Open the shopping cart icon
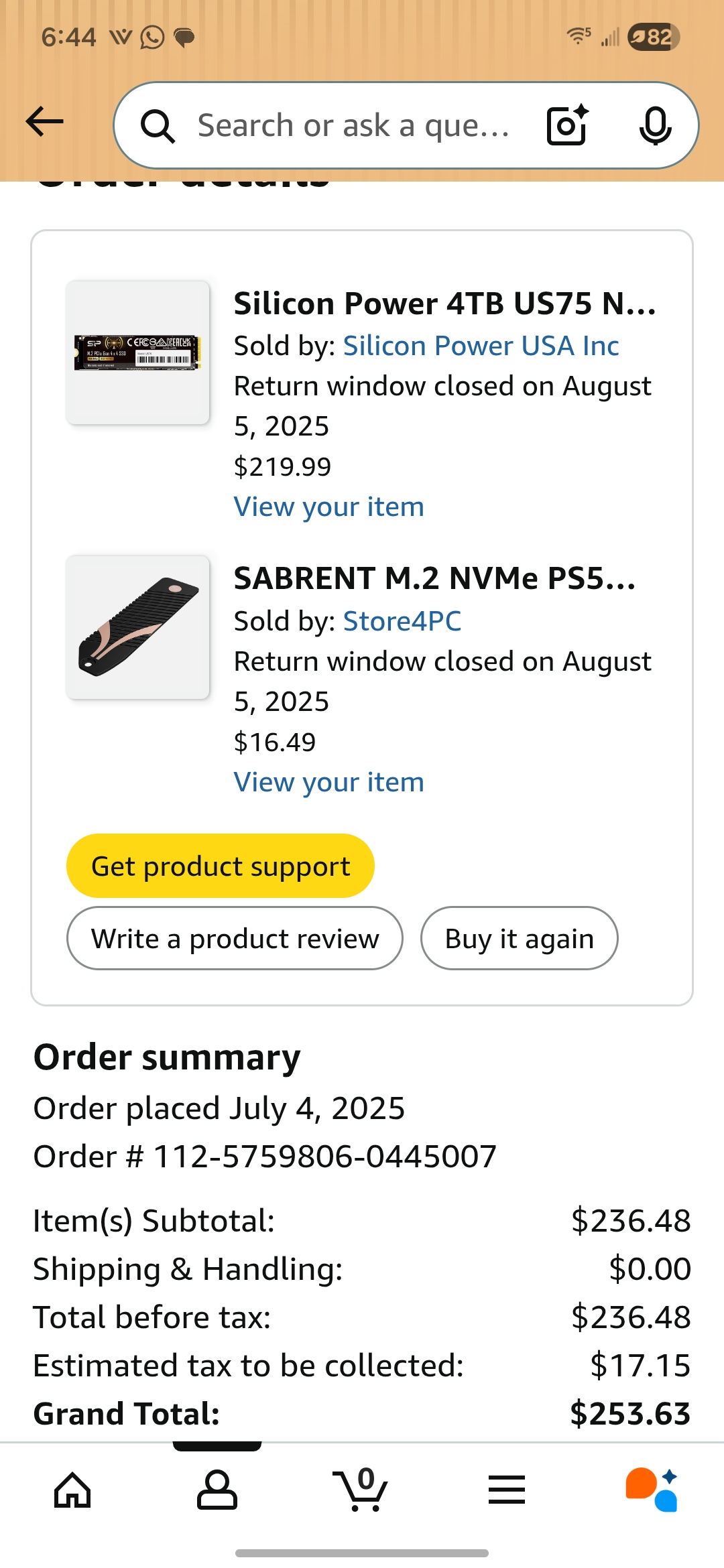Image resolution: width=724 pixels, height=1568 pixels. pyautogui.click(x=363, y=1490)
